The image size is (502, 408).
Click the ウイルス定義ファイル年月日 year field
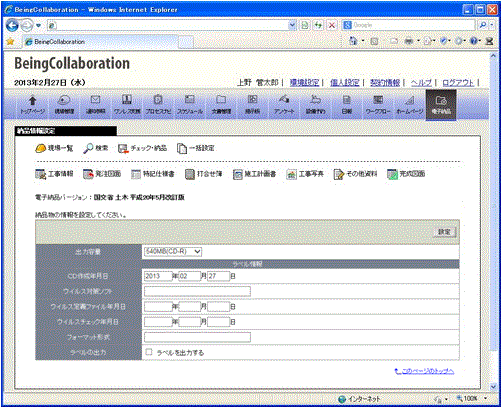click(x=158, y=307)
